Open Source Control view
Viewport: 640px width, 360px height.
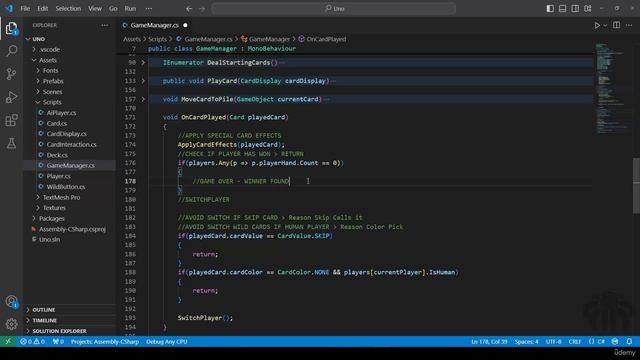pyautogui.click(x=11, y=74)
